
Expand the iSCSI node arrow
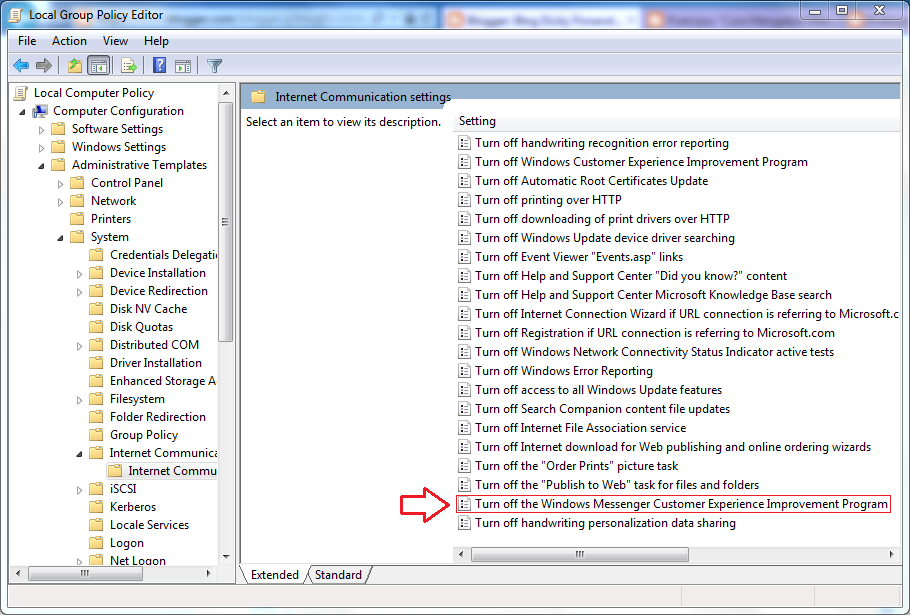coord(79,488)
